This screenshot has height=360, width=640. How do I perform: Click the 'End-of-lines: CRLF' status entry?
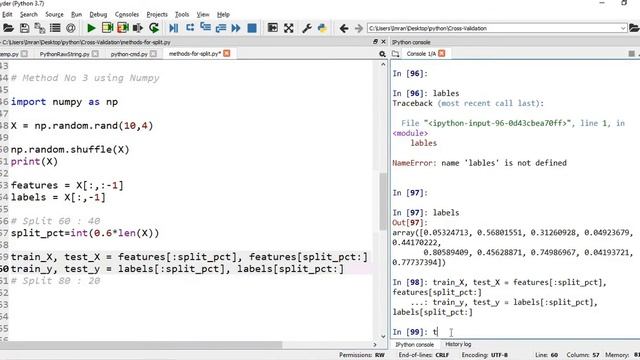pyautogui.click(x=424, y=355)
